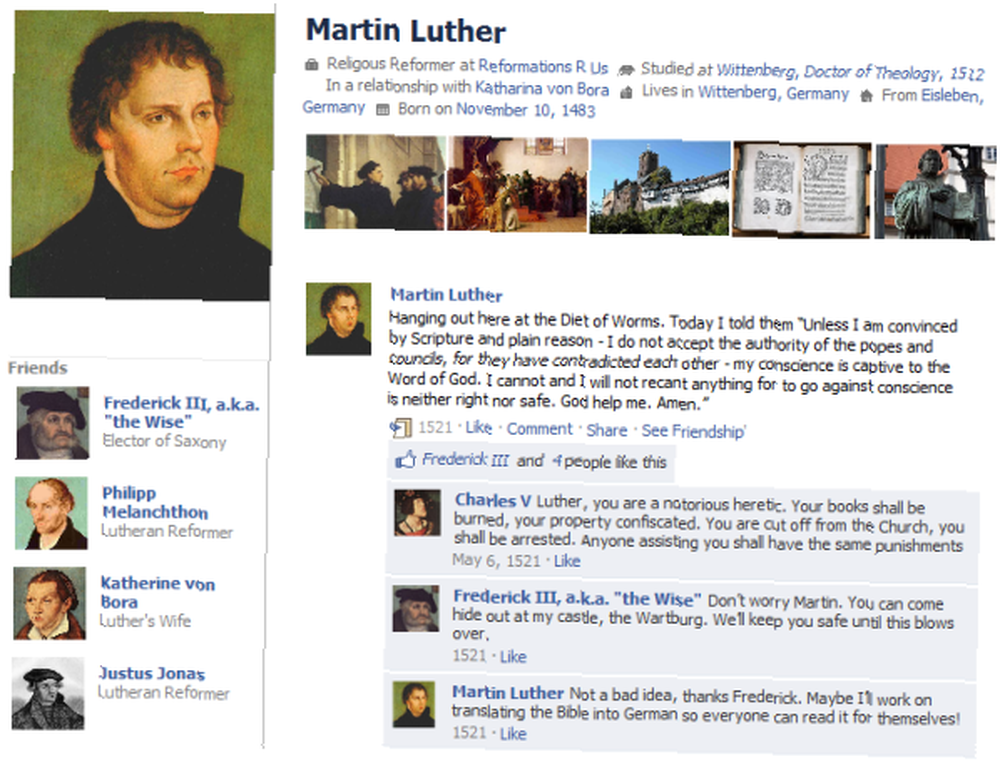Open the Wartburg castle photo thumbnail
Image resolution: width=1000 pixels, height=764 pixels.
659,187
